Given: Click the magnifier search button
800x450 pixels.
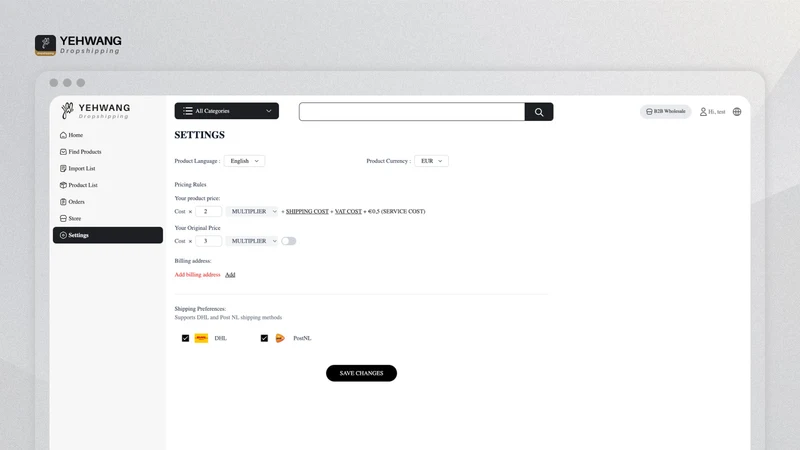Looking at the screenshot, I should pyautogui.click(x=539, y=112).
